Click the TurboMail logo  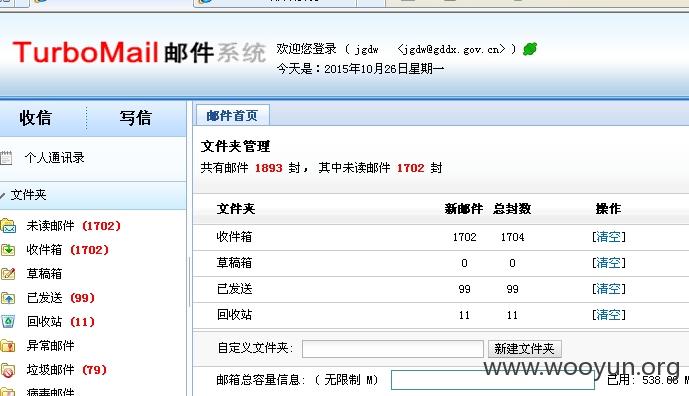pos(140,53)
